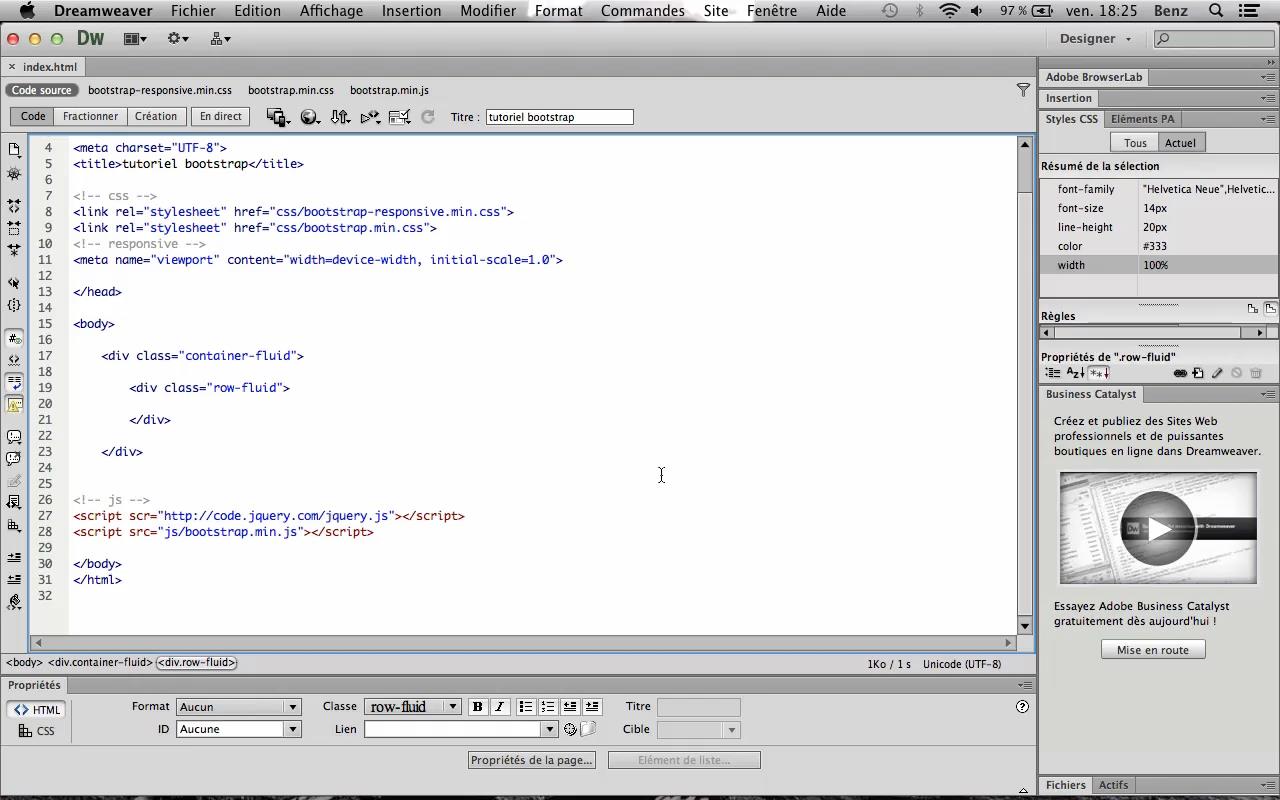The image size is (1280, 800).
Task: Click the Properties panel help icon
Action: 1022,707
